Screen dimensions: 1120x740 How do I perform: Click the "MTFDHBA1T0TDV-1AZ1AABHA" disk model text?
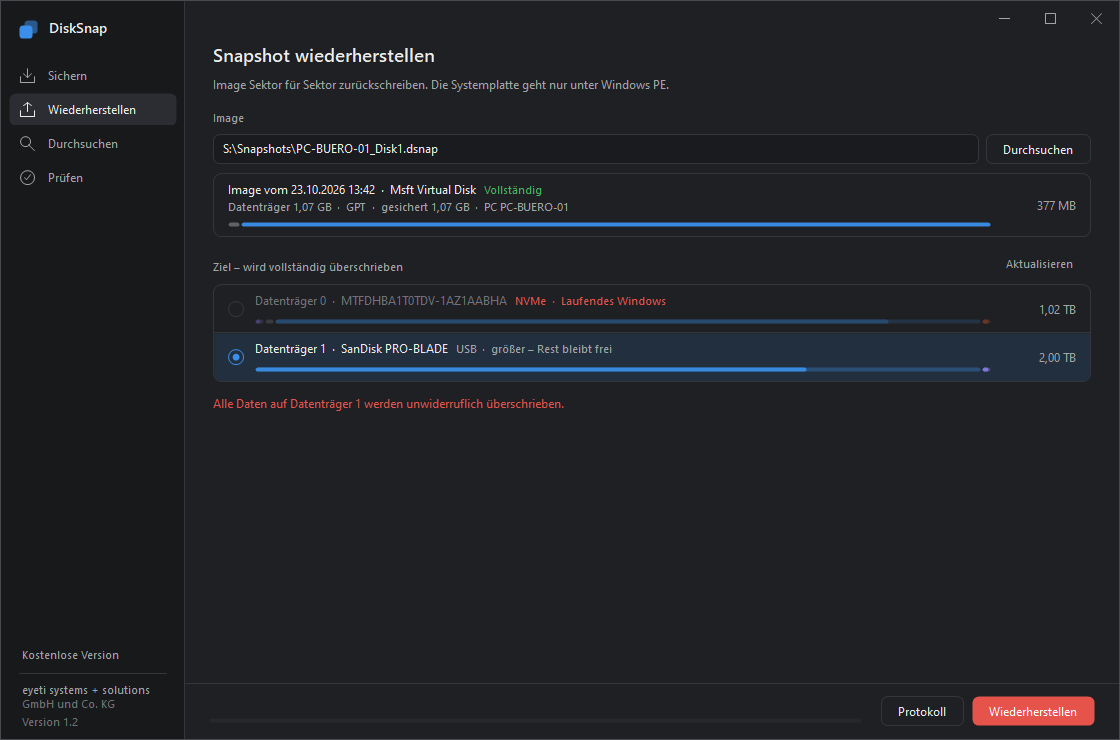coord(424,301)
